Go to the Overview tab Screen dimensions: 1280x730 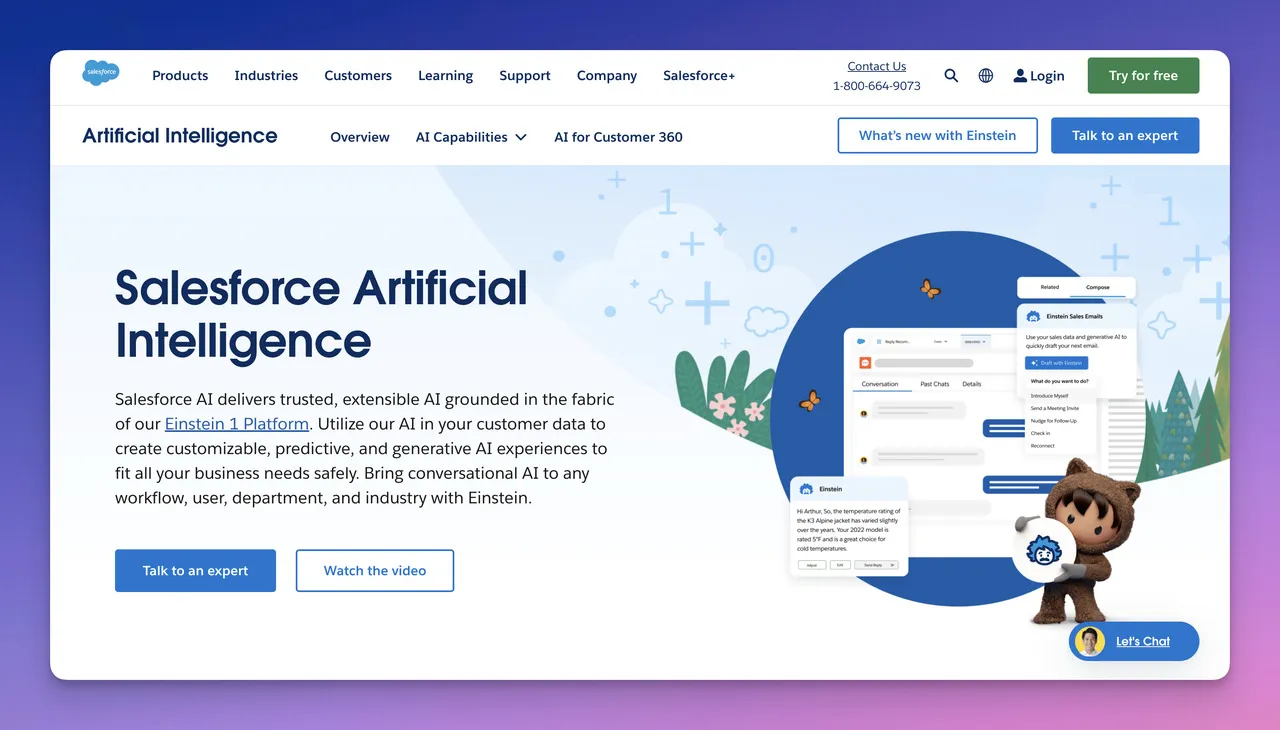[360, 137]
